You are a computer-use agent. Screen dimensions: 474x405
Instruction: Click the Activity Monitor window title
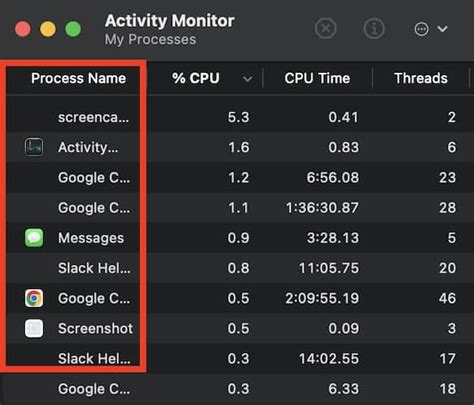click(170, 21)
